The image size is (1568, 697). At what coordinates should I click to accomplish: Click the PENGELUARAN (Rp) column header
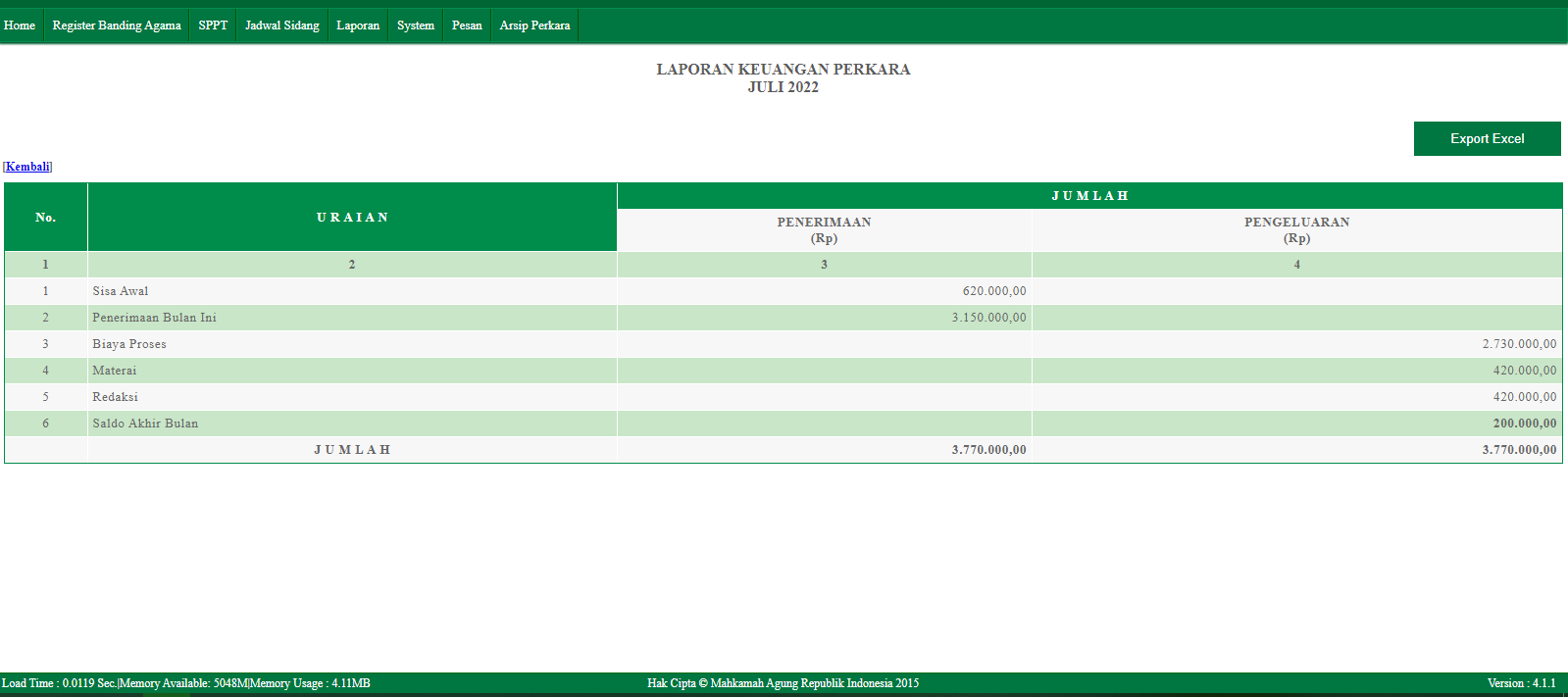tap(1296, 230)
